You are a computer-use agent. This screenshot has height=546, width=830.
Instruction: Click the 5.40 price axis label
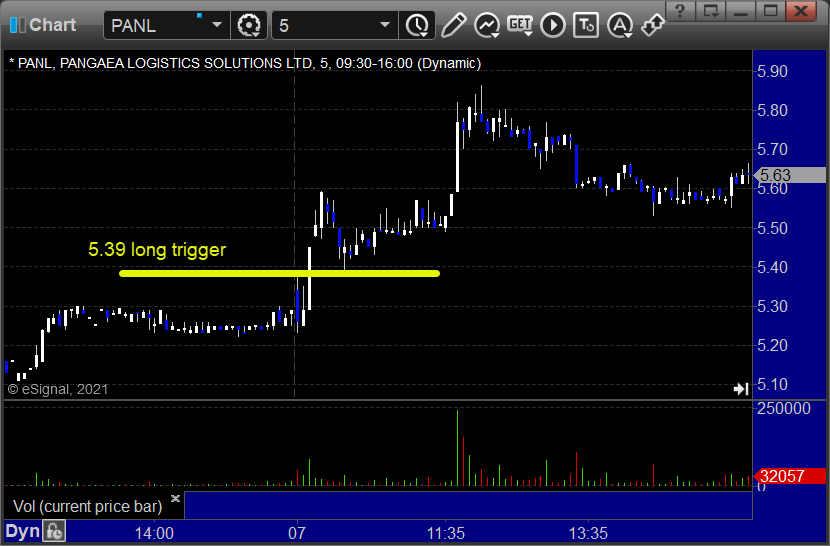pyautogui.click(x=772, y=267)
